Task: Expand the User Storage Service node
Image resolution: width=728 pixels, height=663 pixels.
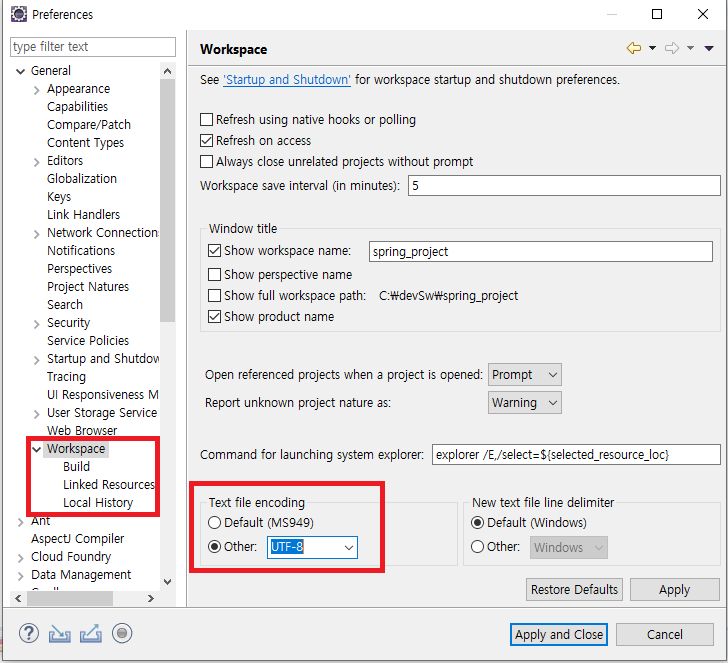Action: coord(37,414)
